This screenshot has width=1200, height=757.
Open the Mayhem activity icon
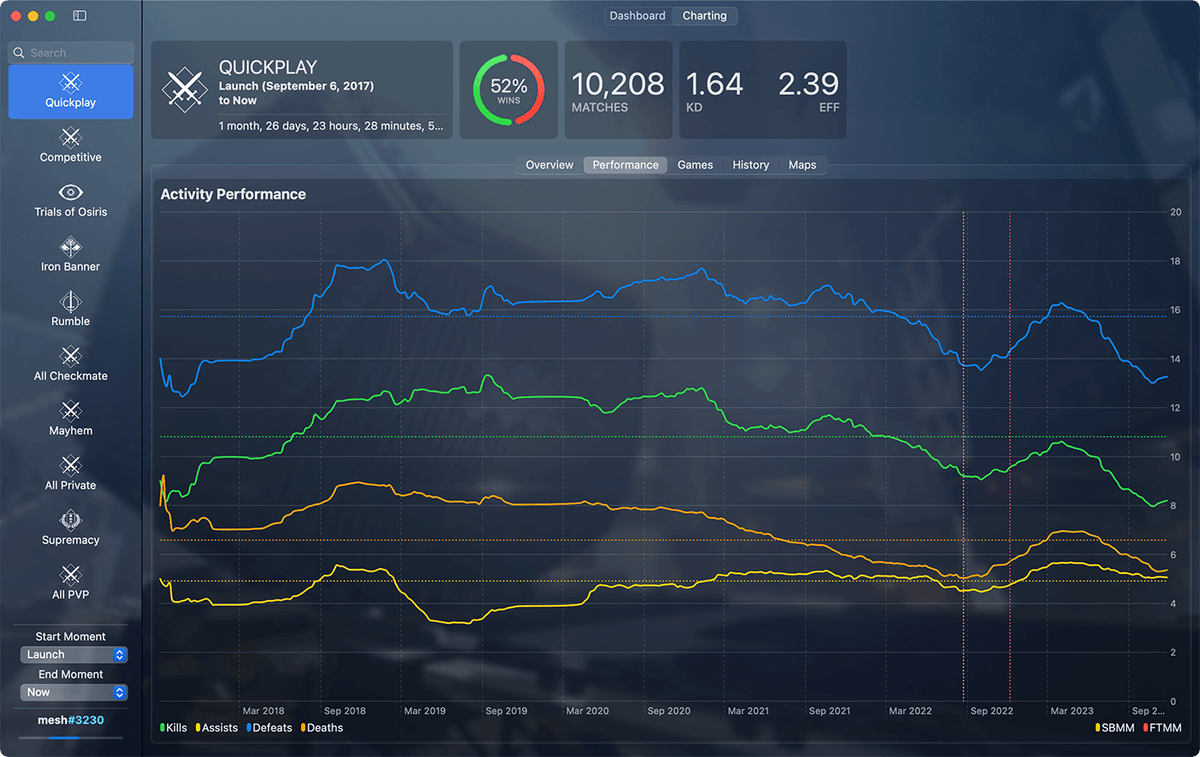[70, 411]
